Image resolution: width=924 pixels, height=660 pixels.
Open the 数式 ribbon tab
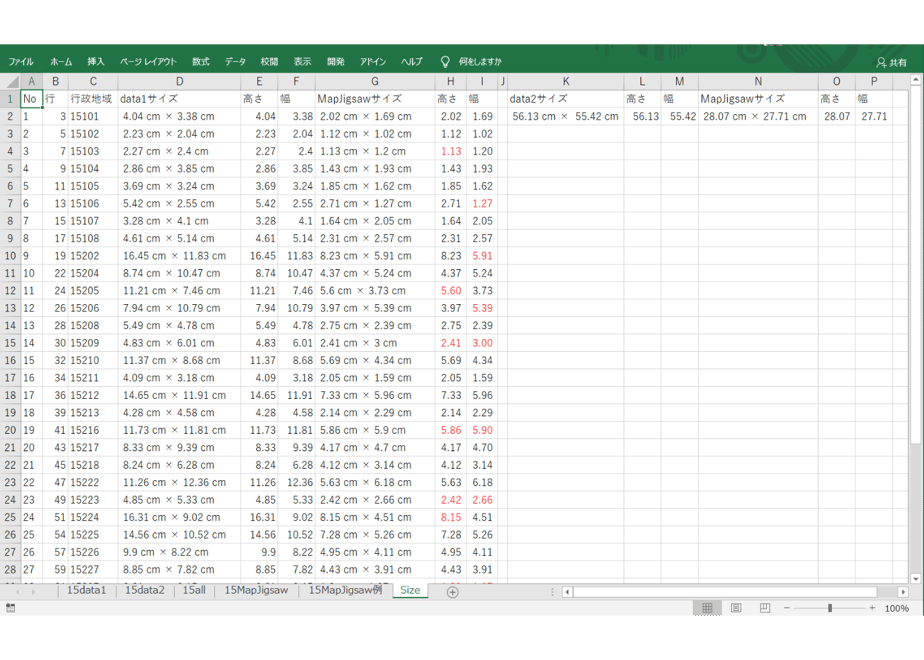[200, 61]
